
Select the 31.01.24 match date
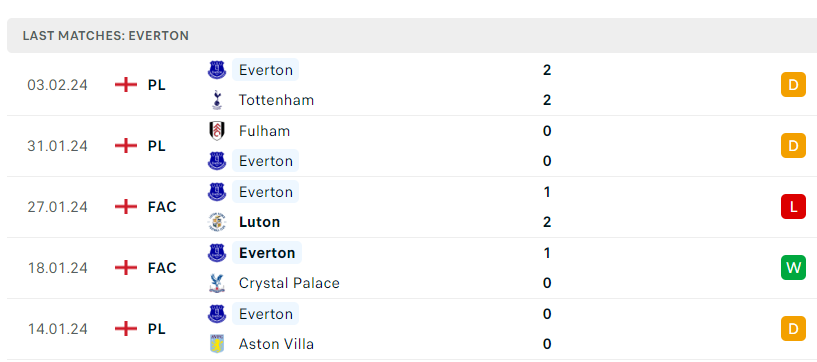pyautogui.click(x=57, y=146)
